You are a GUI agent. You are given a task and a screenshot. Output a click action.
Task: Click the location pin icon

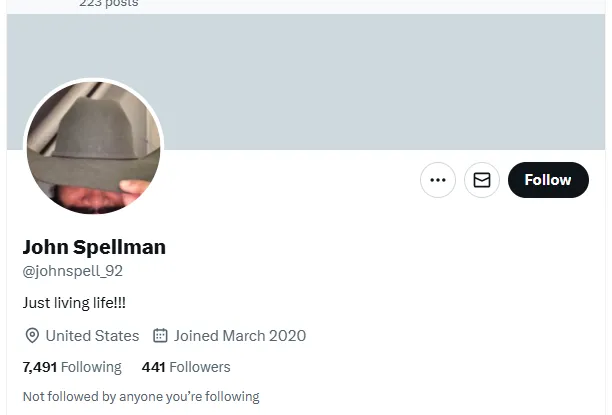31,336
